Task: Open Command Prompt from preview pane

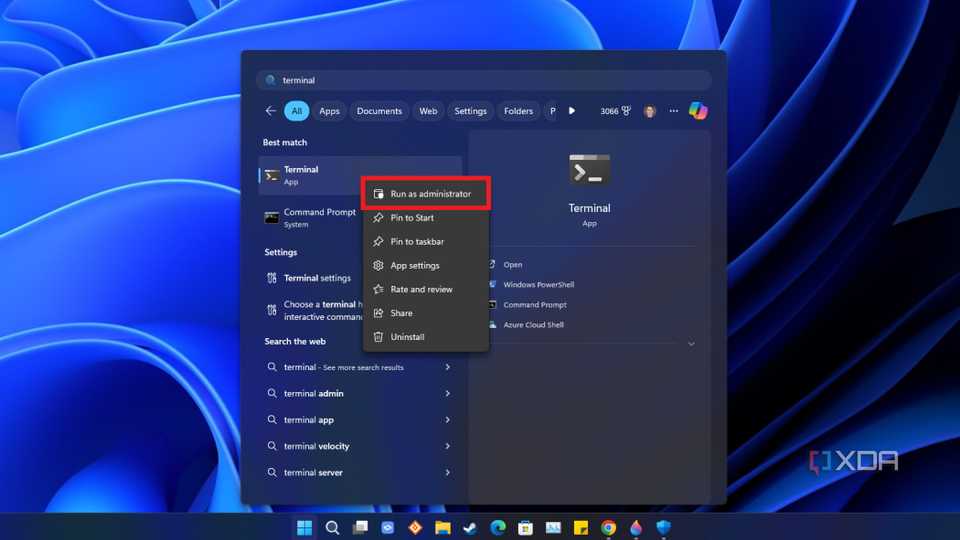Action: point(534,305)
